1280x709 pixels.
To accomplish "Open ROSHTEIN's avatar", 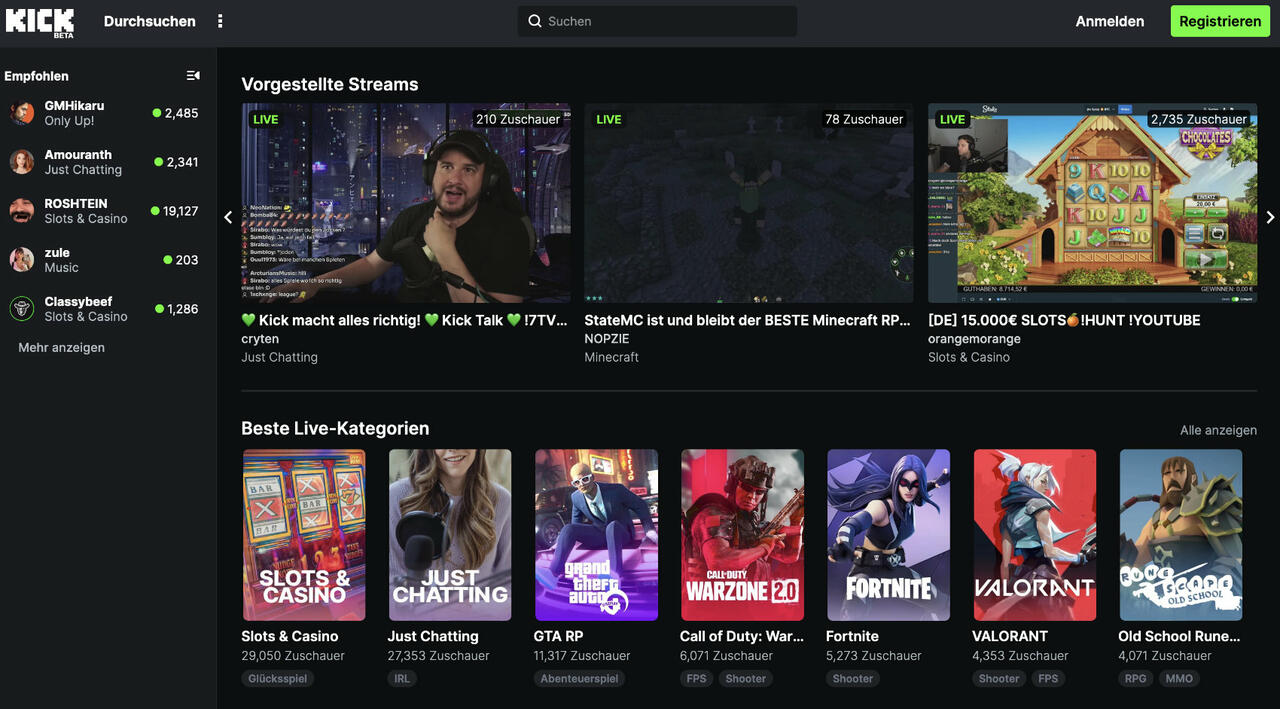I will [x=22, y=211].
